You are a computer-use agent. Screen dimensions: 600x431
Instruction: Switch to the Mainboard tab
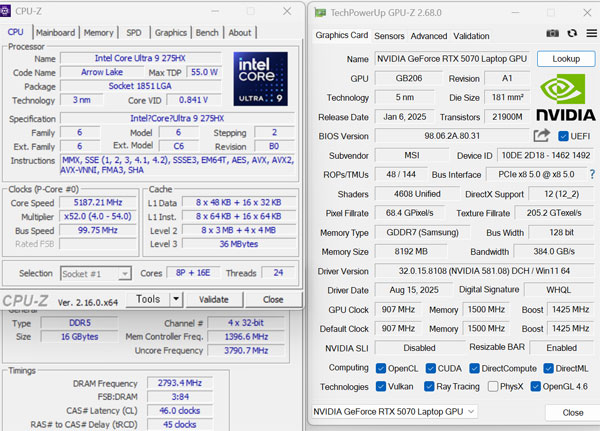click(x=55, y=33)
